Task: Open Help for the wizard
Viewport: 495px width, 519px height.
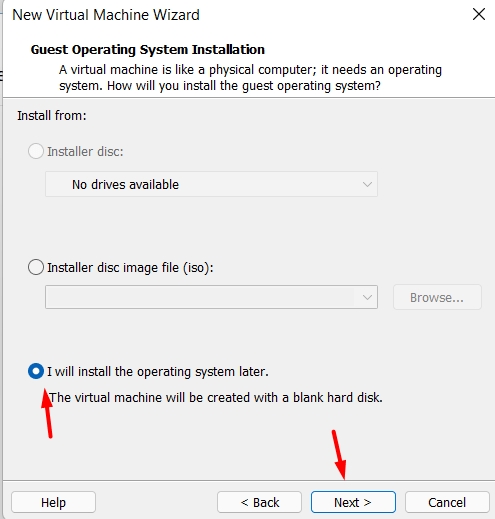Action: (53, 502)
